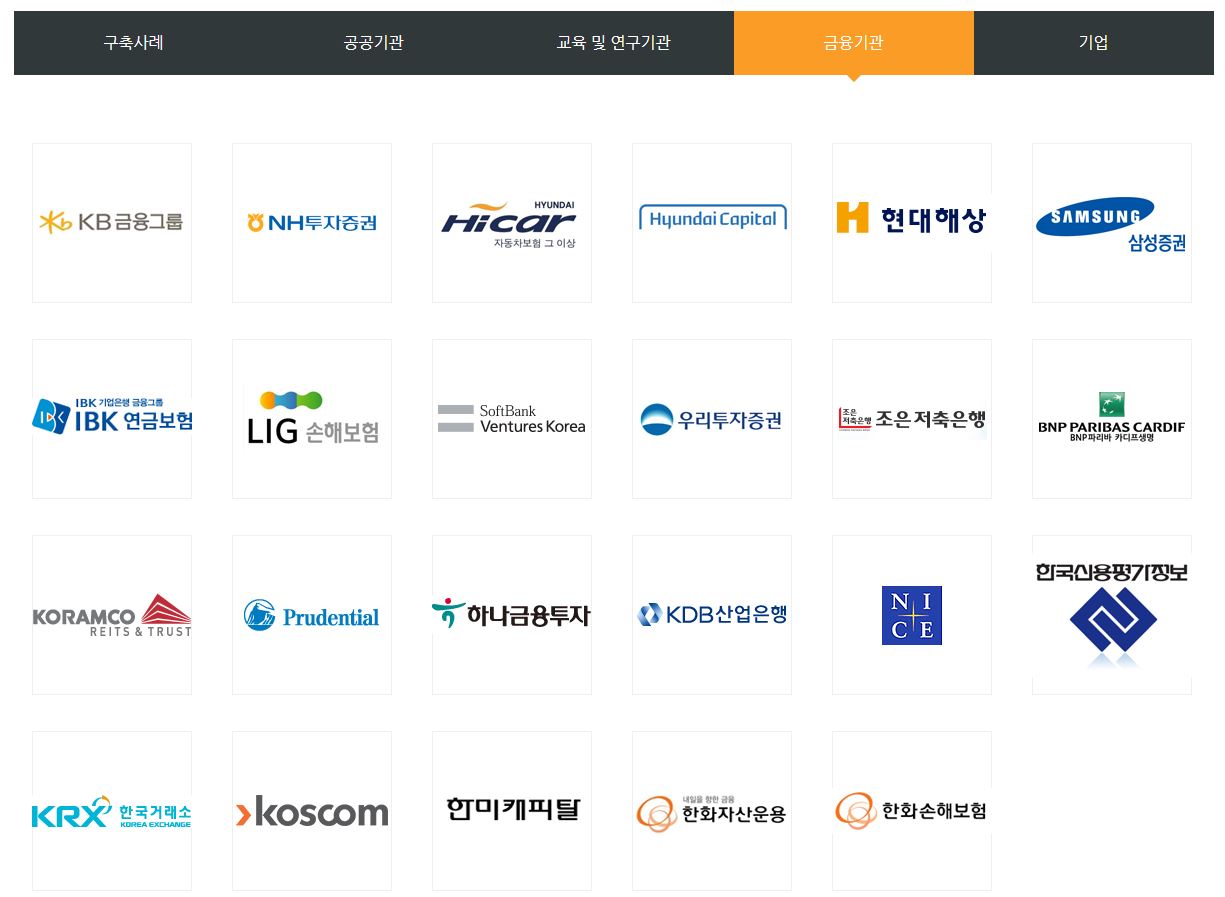Open the 한화손해보험 logo tile
Screen dimensions: 1225x897
tap(911, 810)
